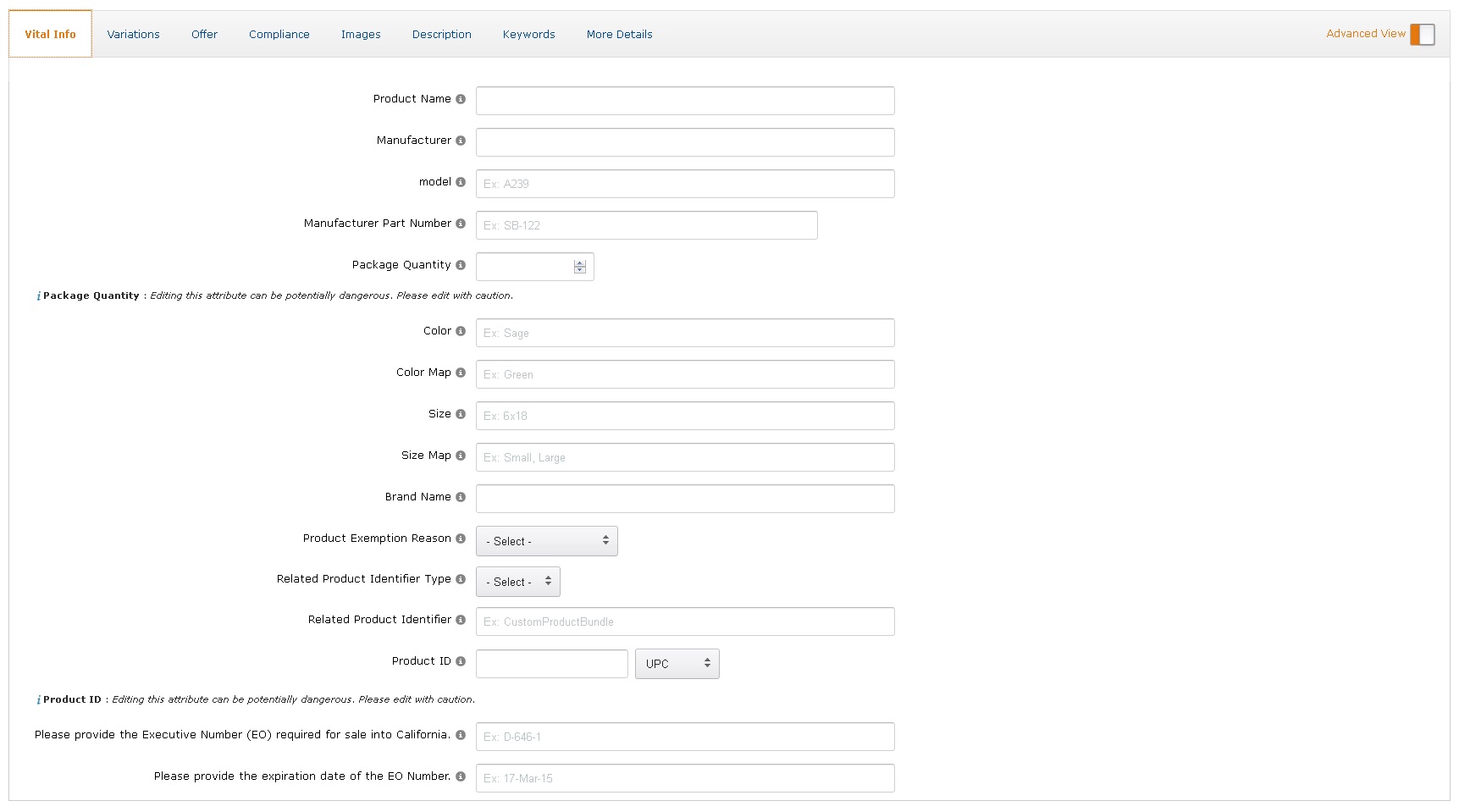Click the info icon beside Color Map

[x=461, y=373]
